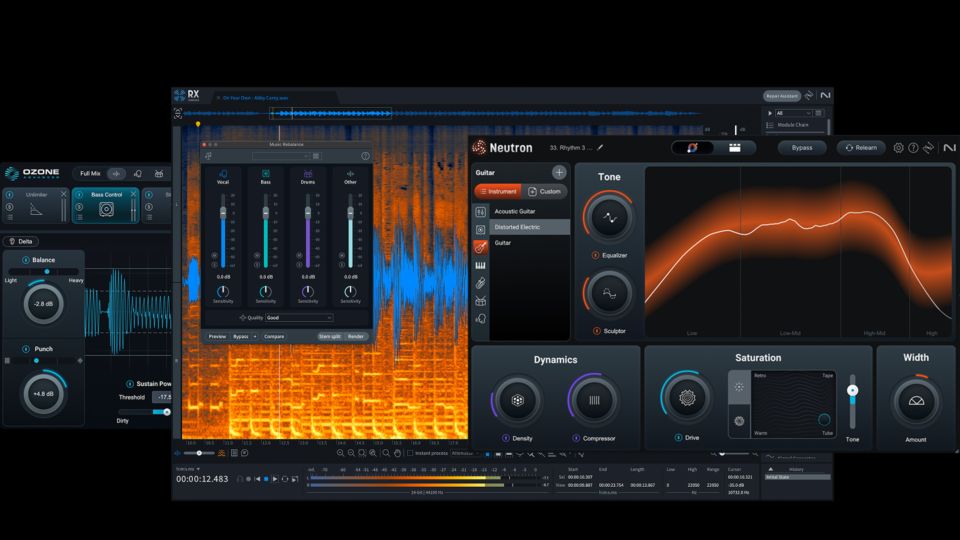Click the Width Amount knob
Screen dimensions: 960x540
916,401
